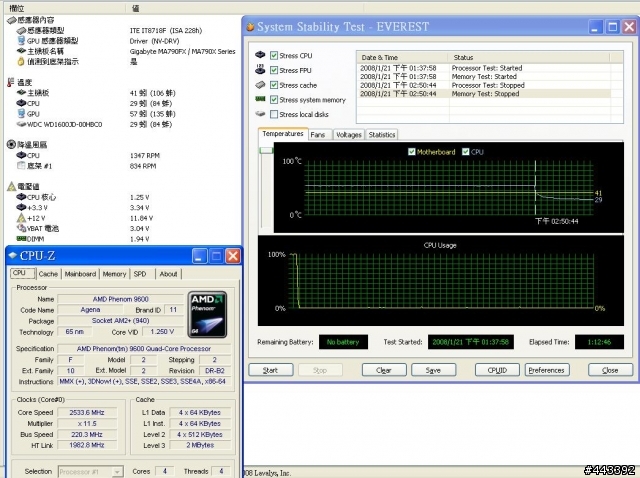Click the 感應器類型 row icon
The image size is (640, 478).
coord(21,31)
